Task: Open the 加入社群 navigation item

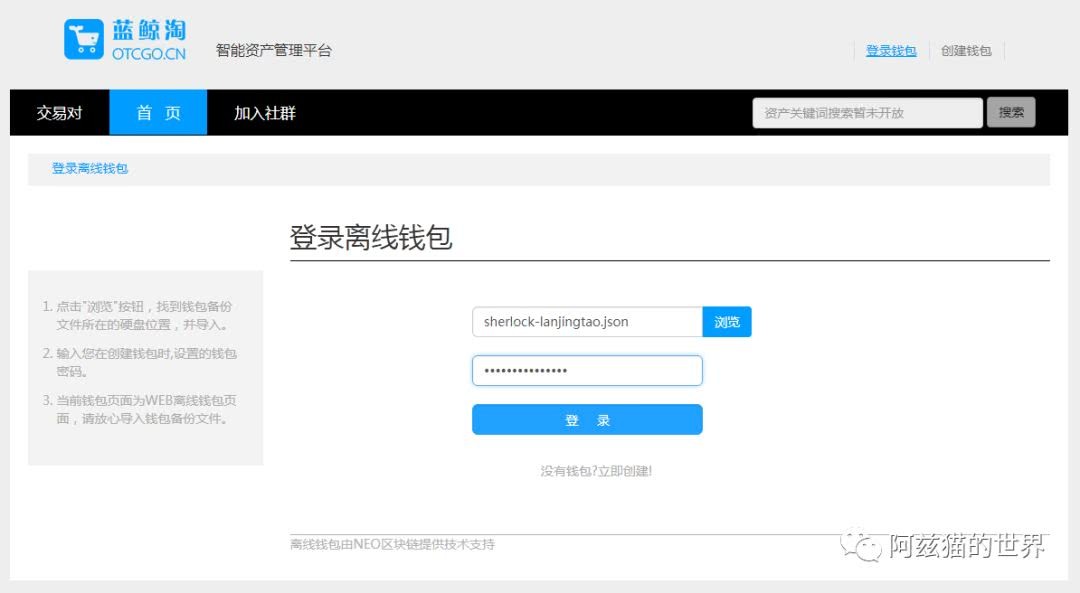Action: tap(265, 113)
